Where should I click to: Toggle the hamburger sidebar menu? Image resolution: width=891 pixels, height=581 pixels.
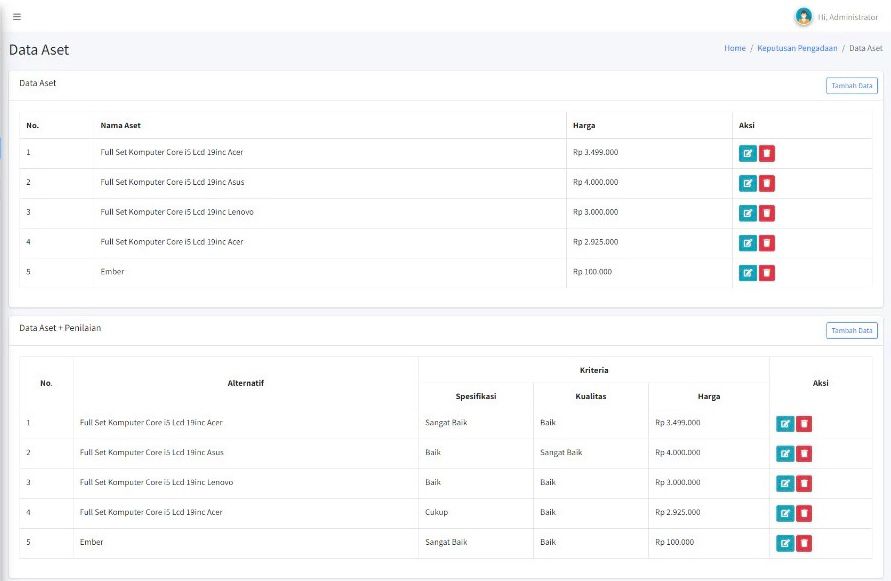click(17, 17)
